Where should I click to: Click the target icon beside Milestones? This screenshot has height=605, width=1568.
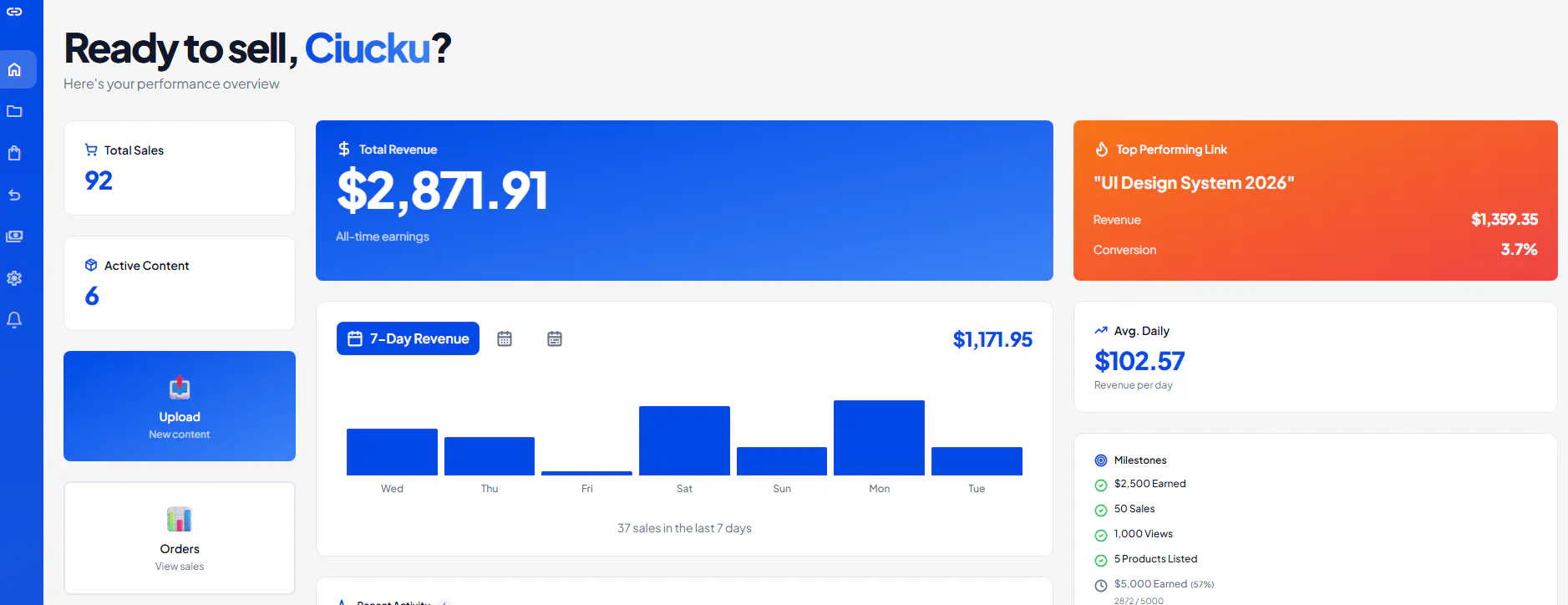1101,460
